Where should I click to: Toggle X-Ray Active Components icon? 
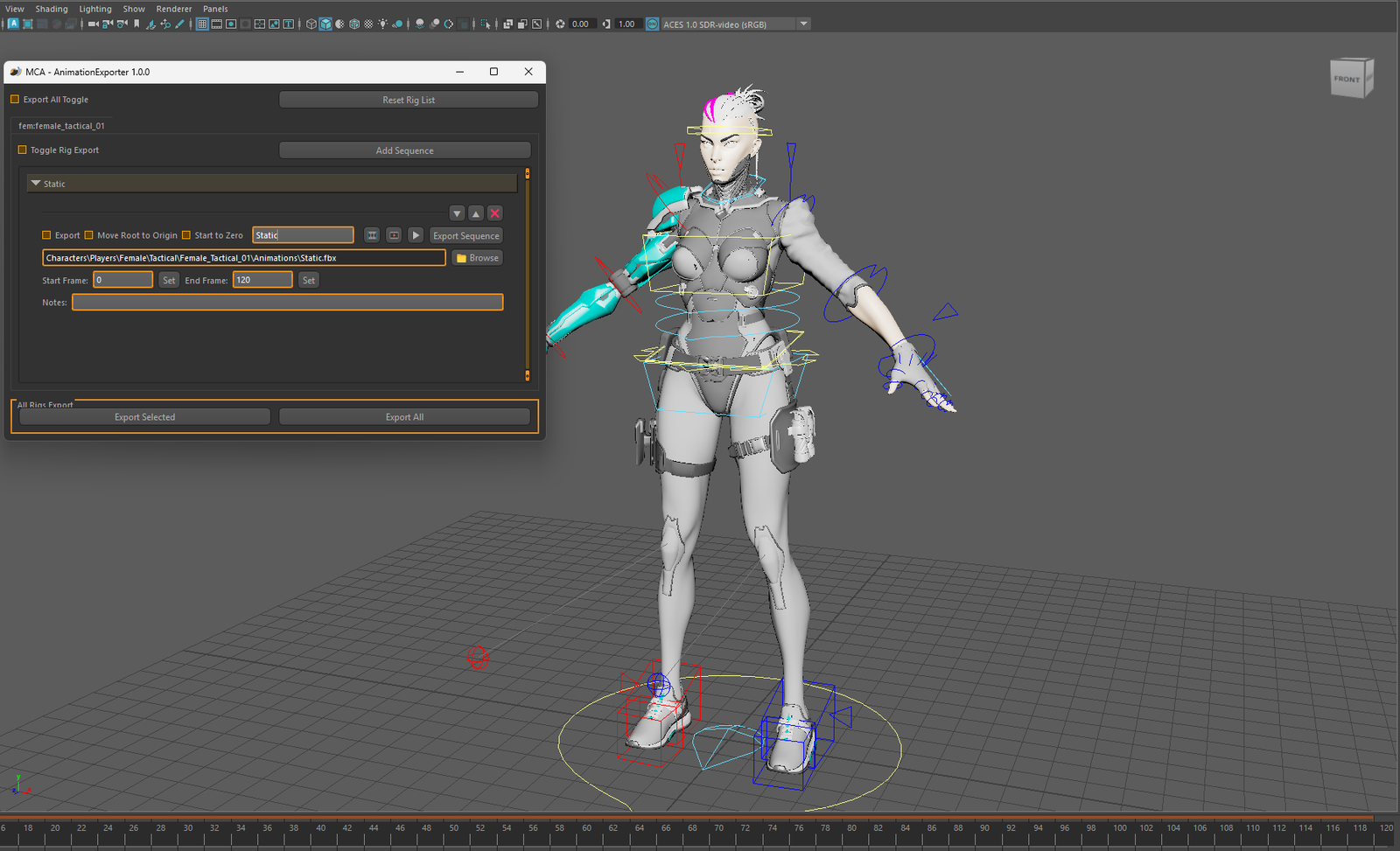[x=522, y=24]
